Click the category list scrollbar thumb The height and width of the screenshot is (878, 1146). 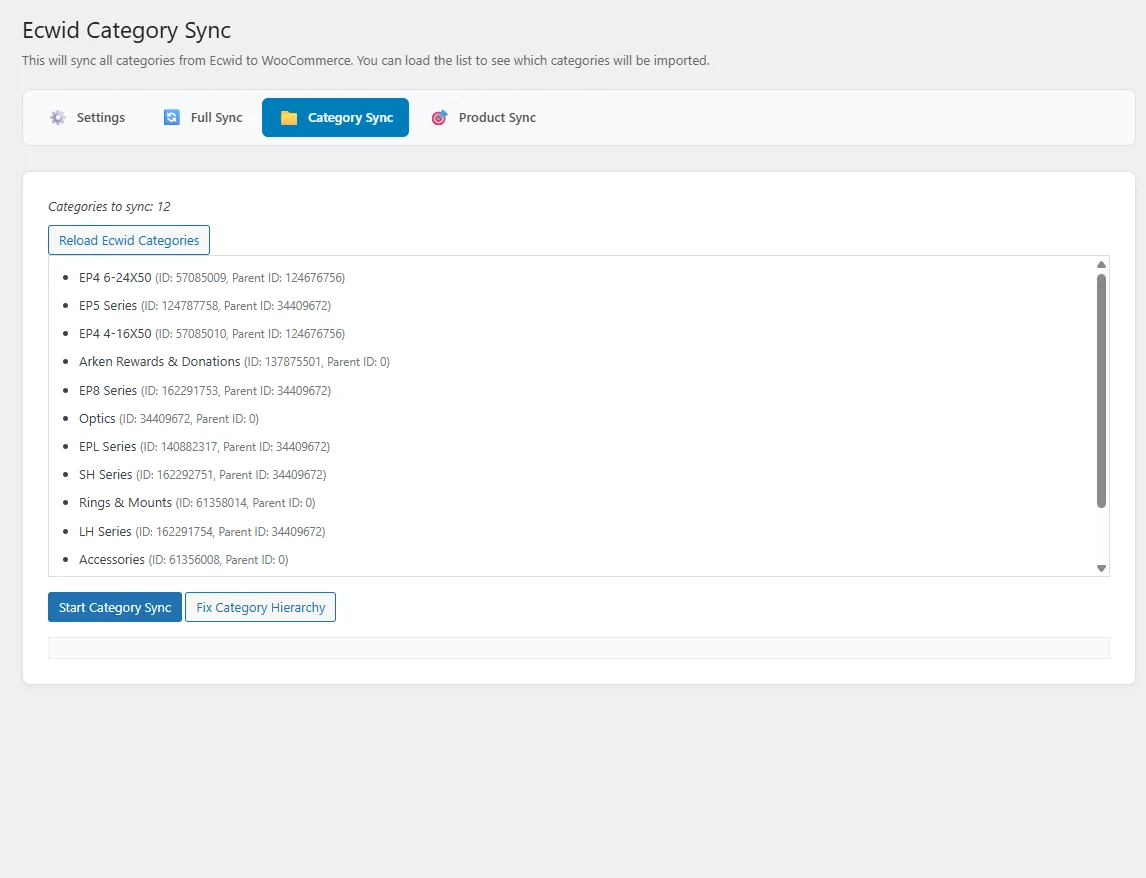pyautogui.click(x=1101, y=390)
